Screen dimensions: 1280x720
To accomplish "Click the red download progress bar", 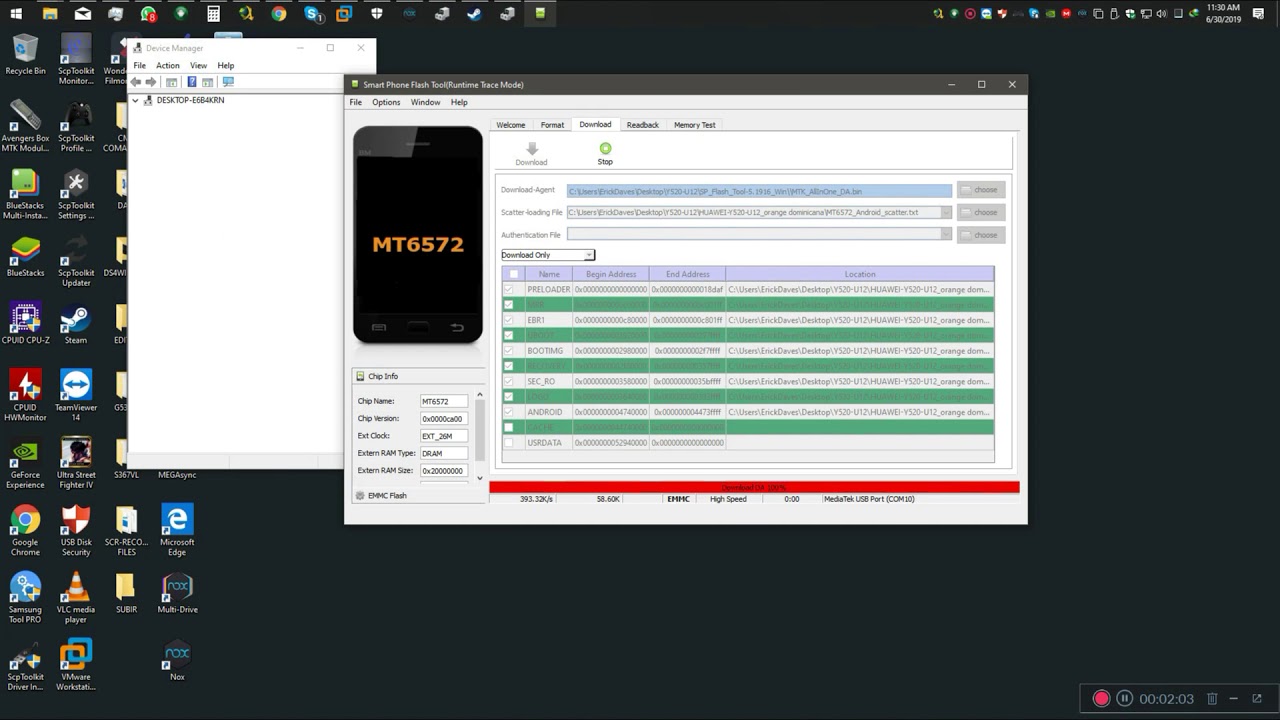I will (754, 487).
